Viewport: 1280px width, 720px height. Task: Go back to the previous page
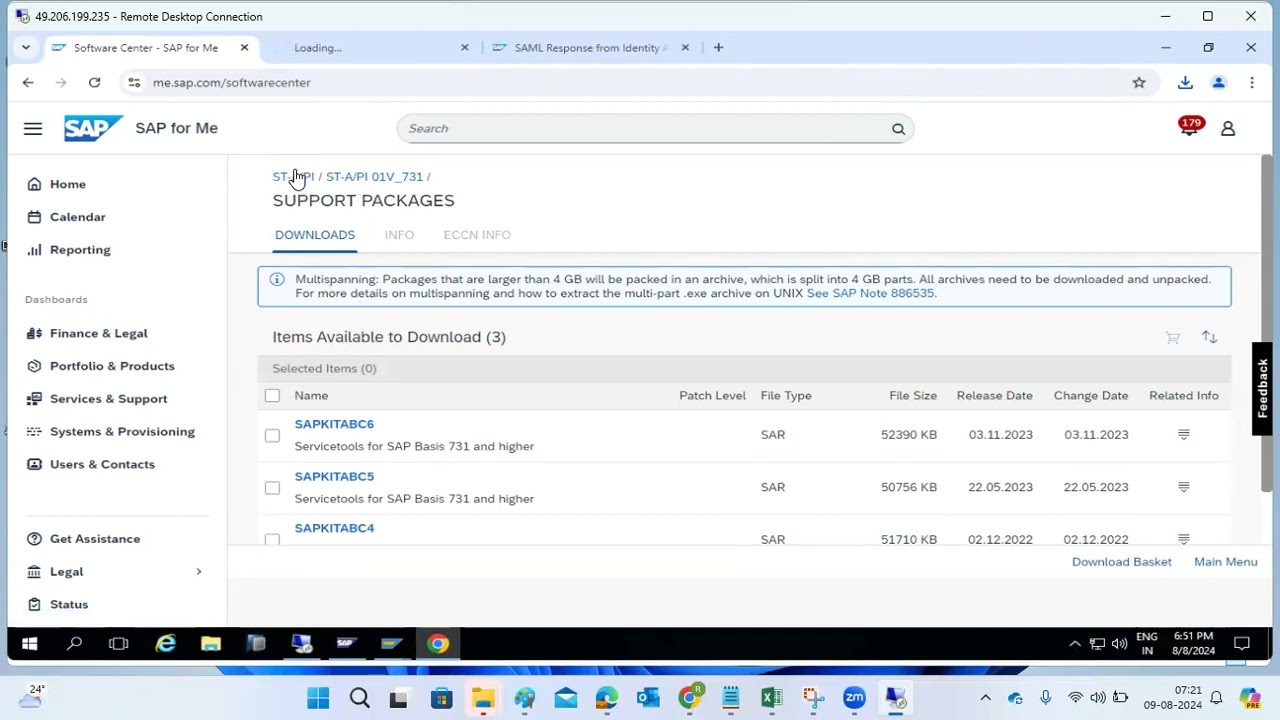pyautogui.click(x=28, y=83)
